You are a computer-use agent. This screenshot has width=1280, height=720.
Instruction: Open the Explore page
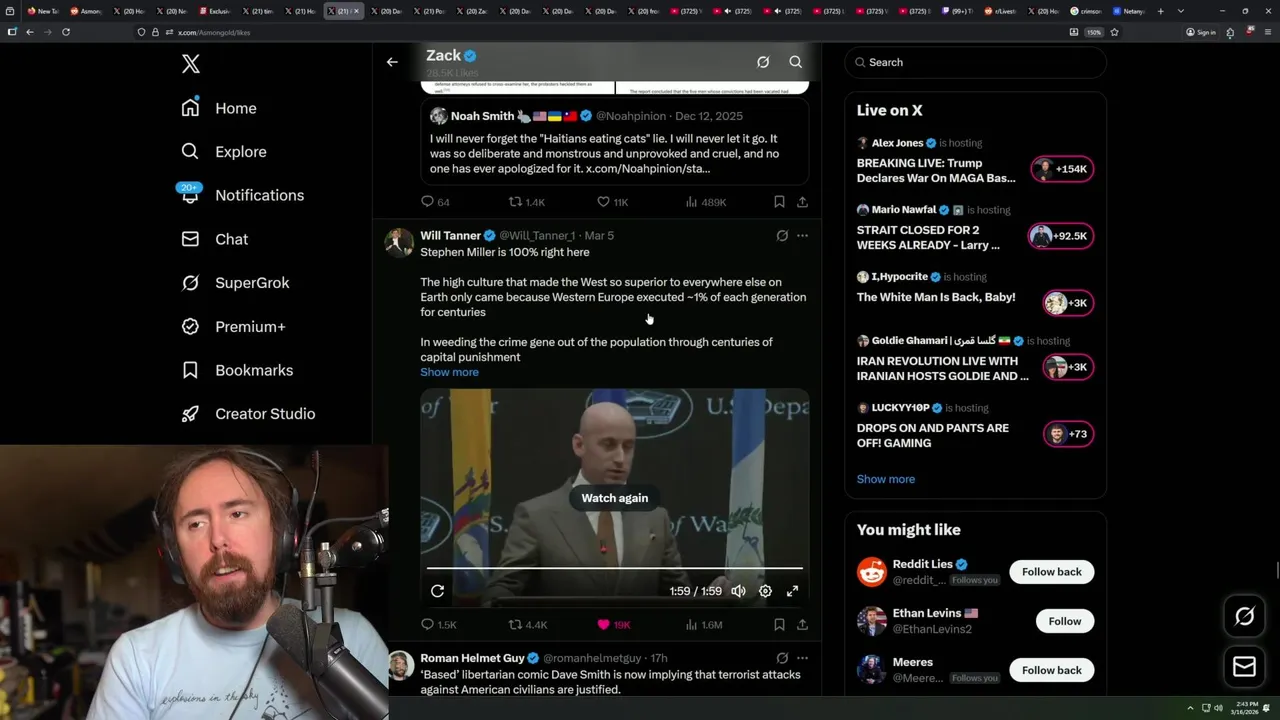click(224, 152)
